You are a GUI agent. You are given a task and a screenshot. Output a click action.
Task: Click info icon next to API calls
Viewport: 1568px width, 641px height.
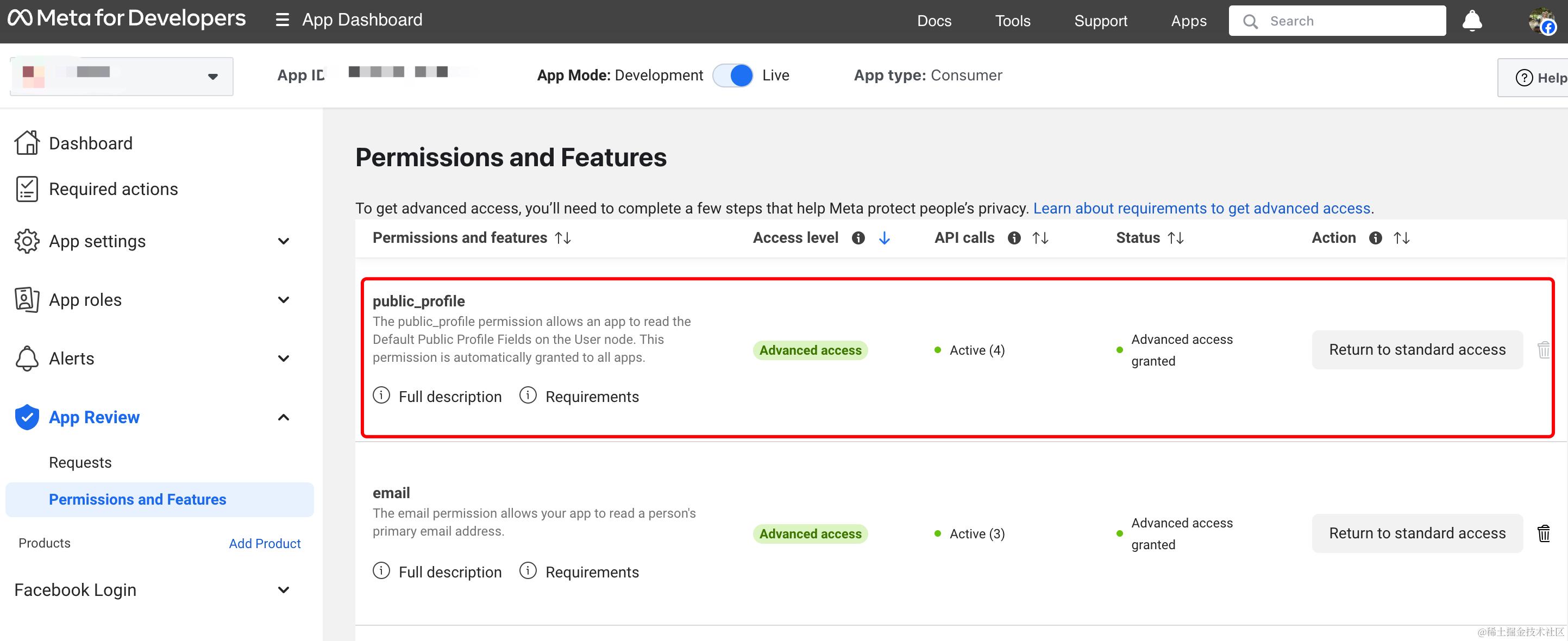1014,238
